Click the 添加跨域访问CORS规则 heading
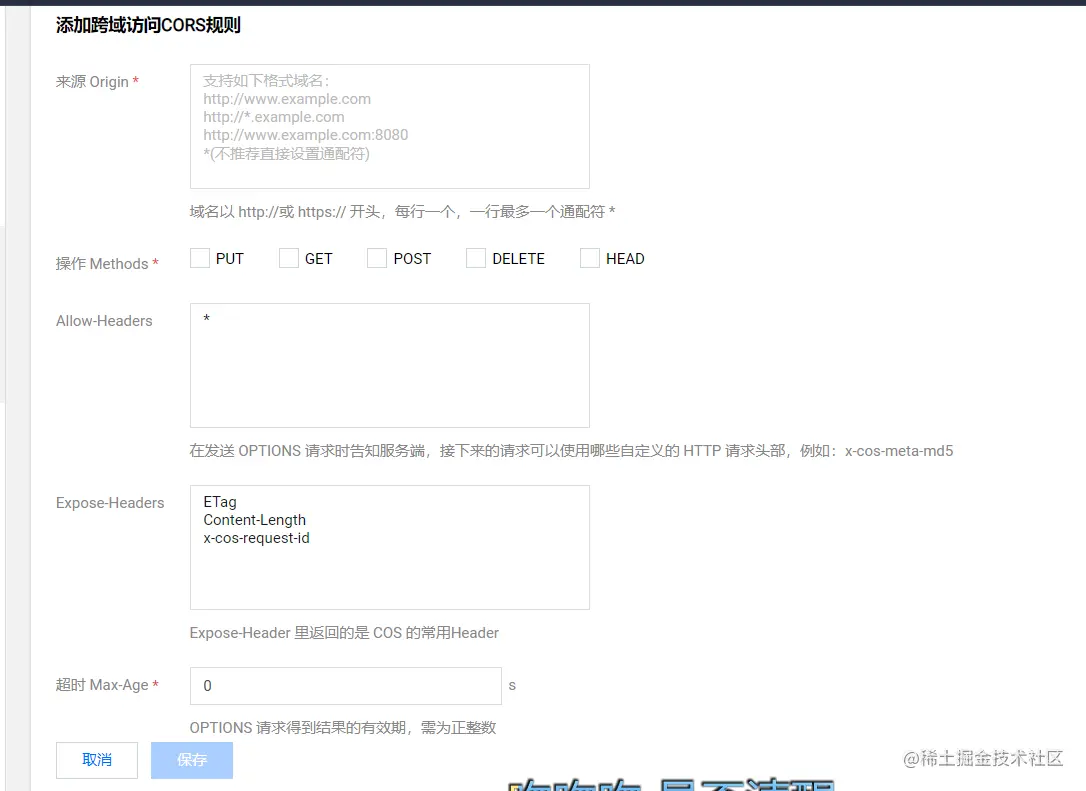The image size is (1086, 791). pos(148,26)
